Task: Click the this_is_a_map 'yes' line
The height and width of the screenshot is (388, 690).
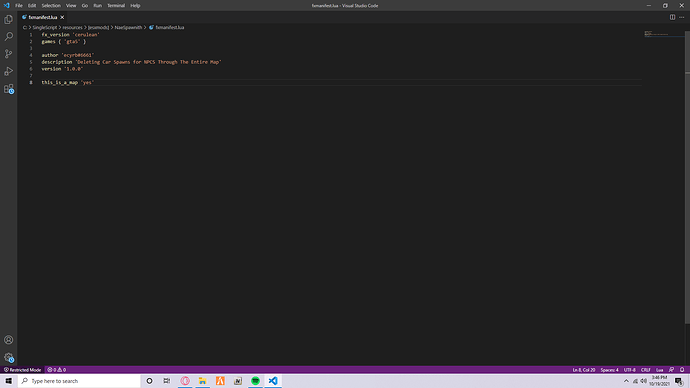Action: click(68, 82)
